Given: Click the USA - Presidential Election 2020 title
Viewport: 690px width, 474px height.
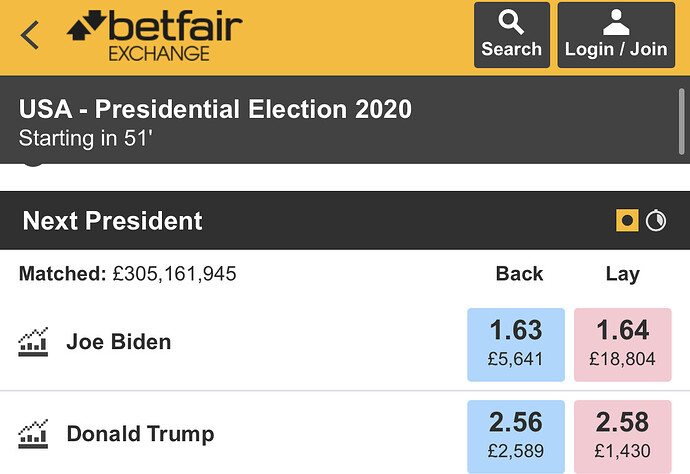Looking at the screenshot, I should pos(215,109).
